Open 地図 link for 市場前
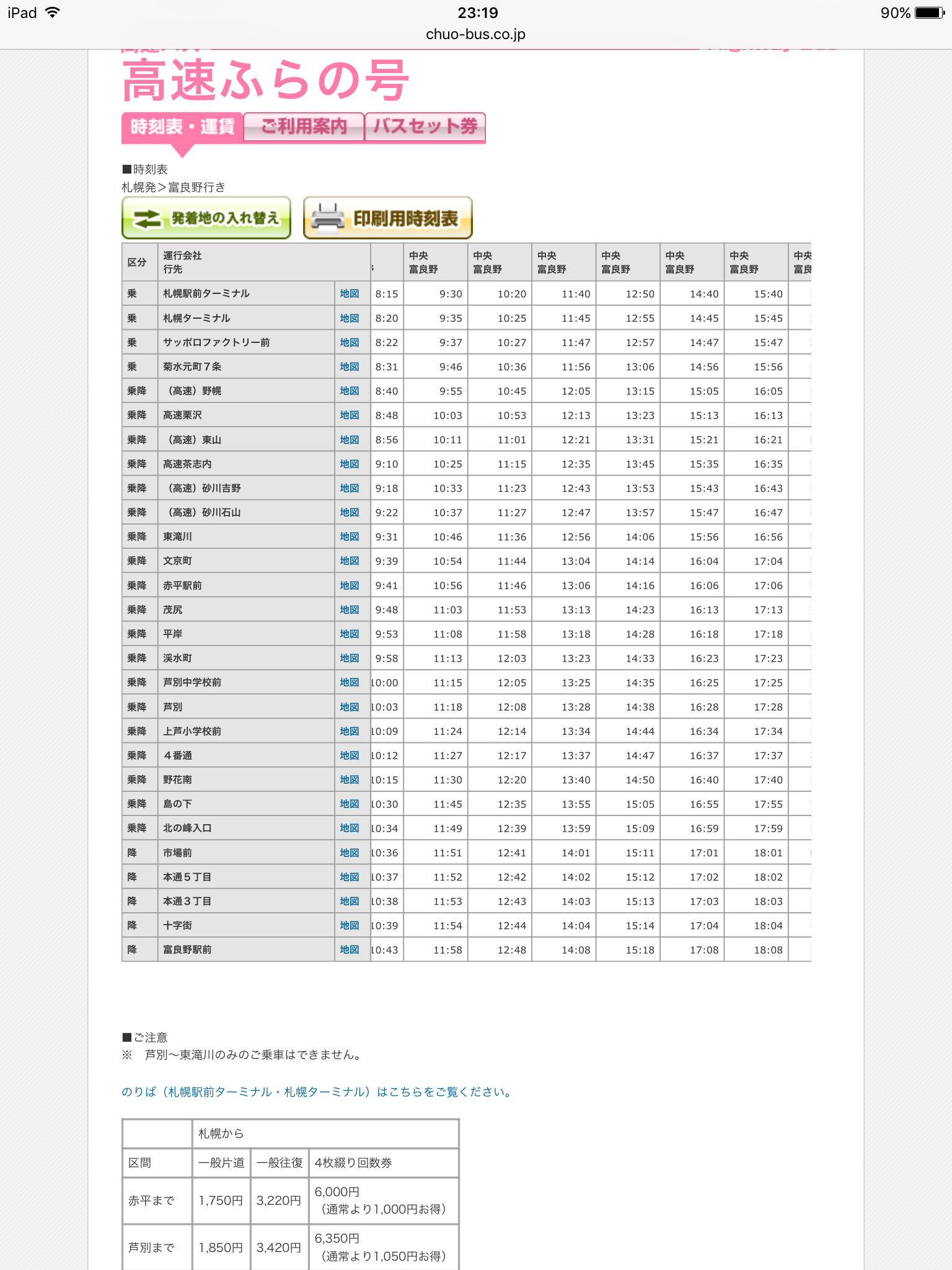The height and width of the screenshot is (1270, 952). (x=350, y=853)
